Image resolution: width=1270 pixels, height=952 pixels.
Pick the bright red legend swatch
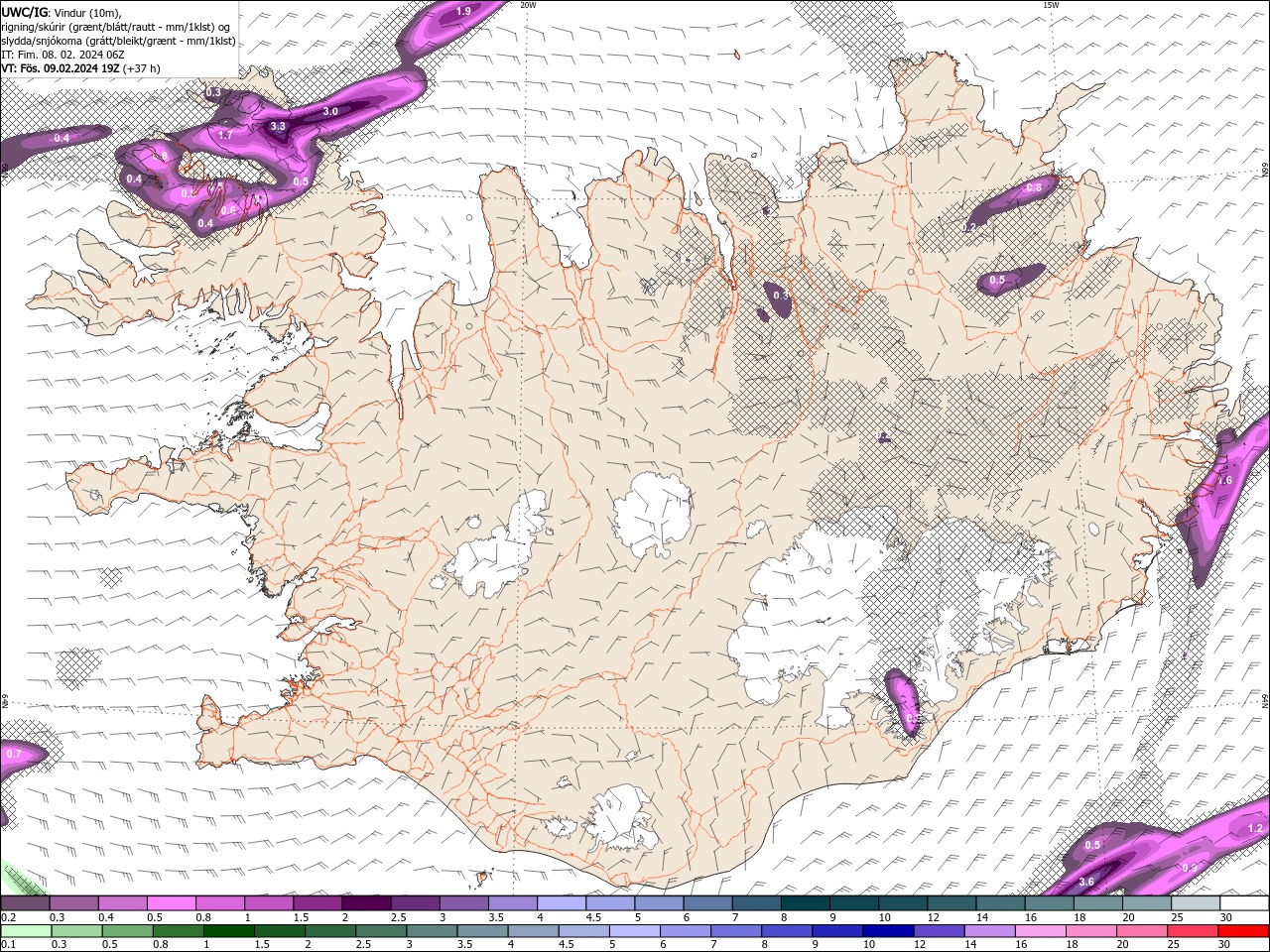1245,931
